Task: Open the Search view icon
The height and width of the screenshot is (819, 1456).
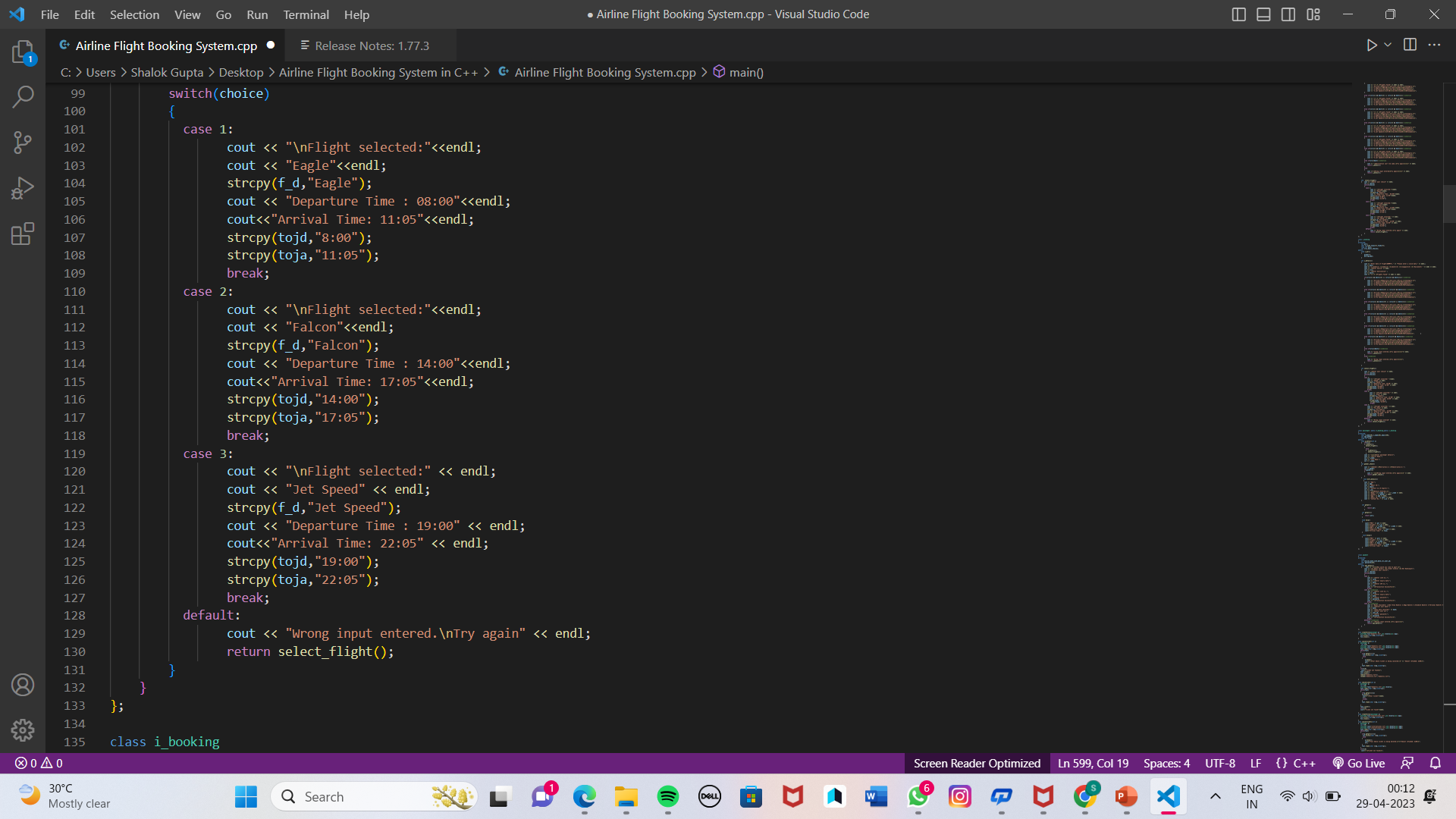Action: pos(23,97)
